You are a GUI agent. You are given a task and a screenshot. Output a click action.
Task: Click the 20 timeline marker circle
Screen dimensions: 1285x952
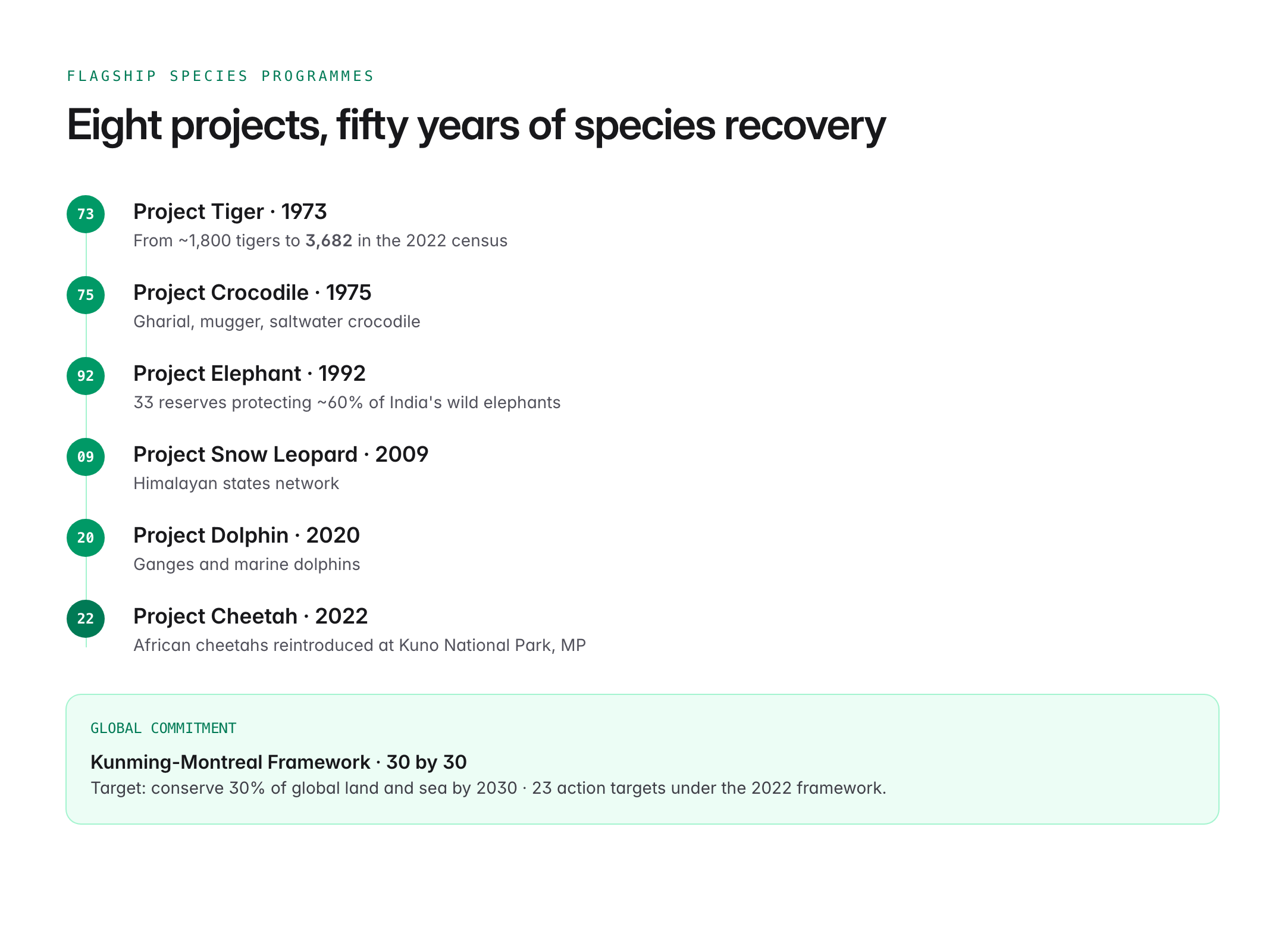point(86,538)
